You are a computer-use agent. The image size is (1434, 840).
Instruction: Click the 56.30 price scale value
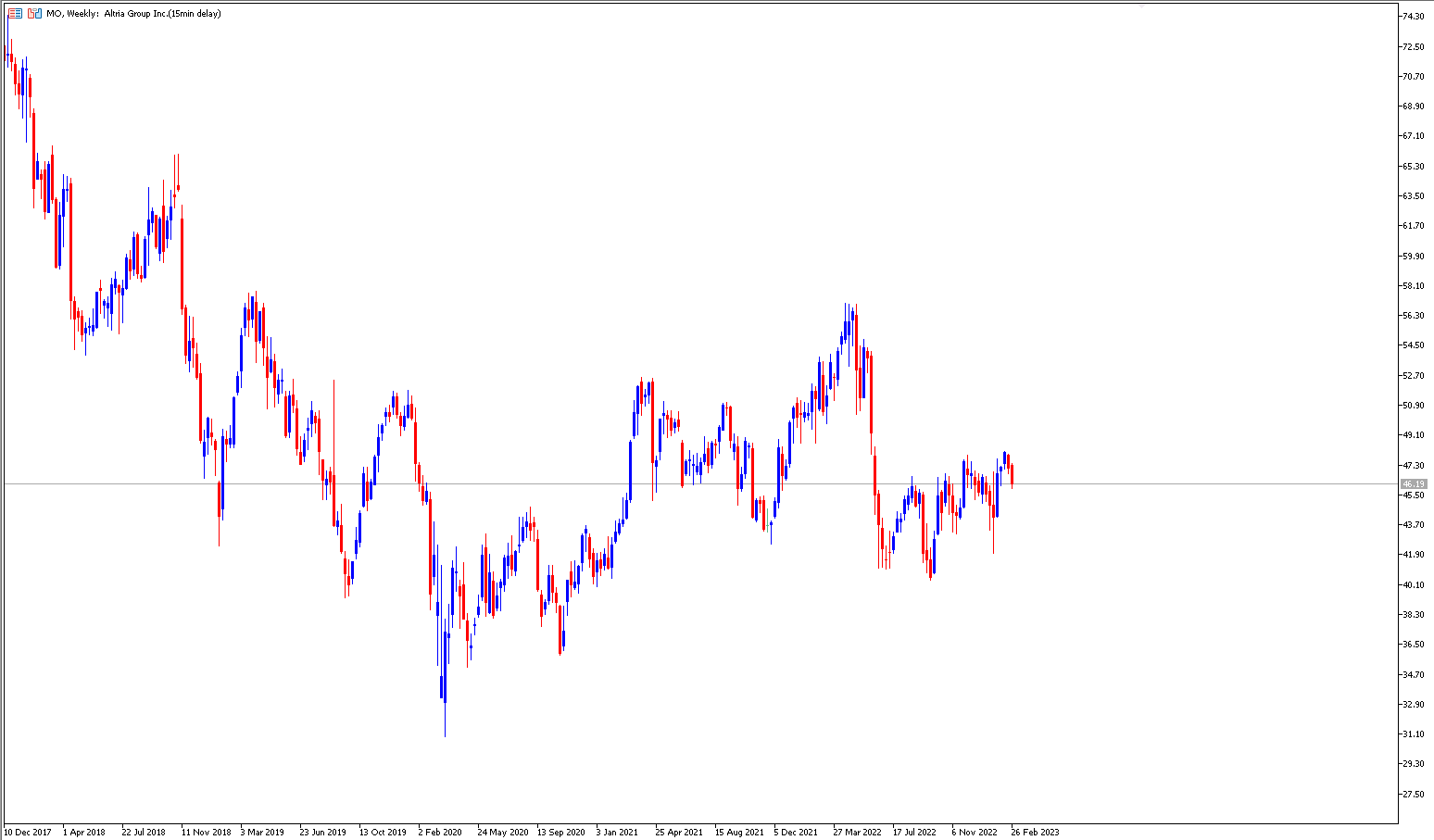pyautogui.click(x=1414, y=316)
